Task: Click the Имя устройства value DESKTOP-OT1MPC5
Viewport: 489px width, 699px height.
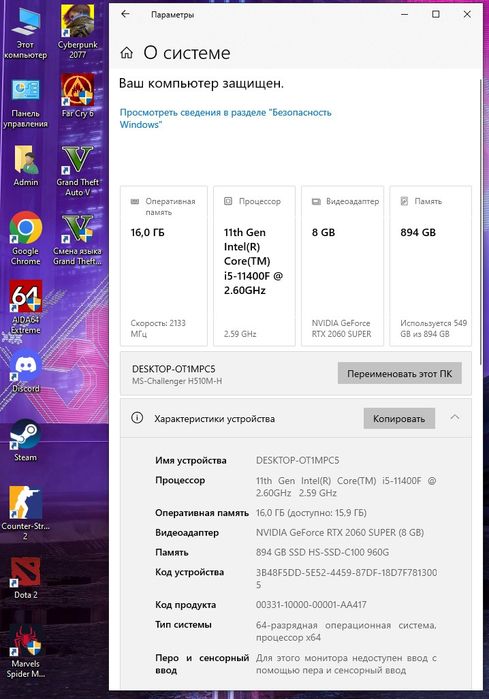Action: tap(297, 460)
